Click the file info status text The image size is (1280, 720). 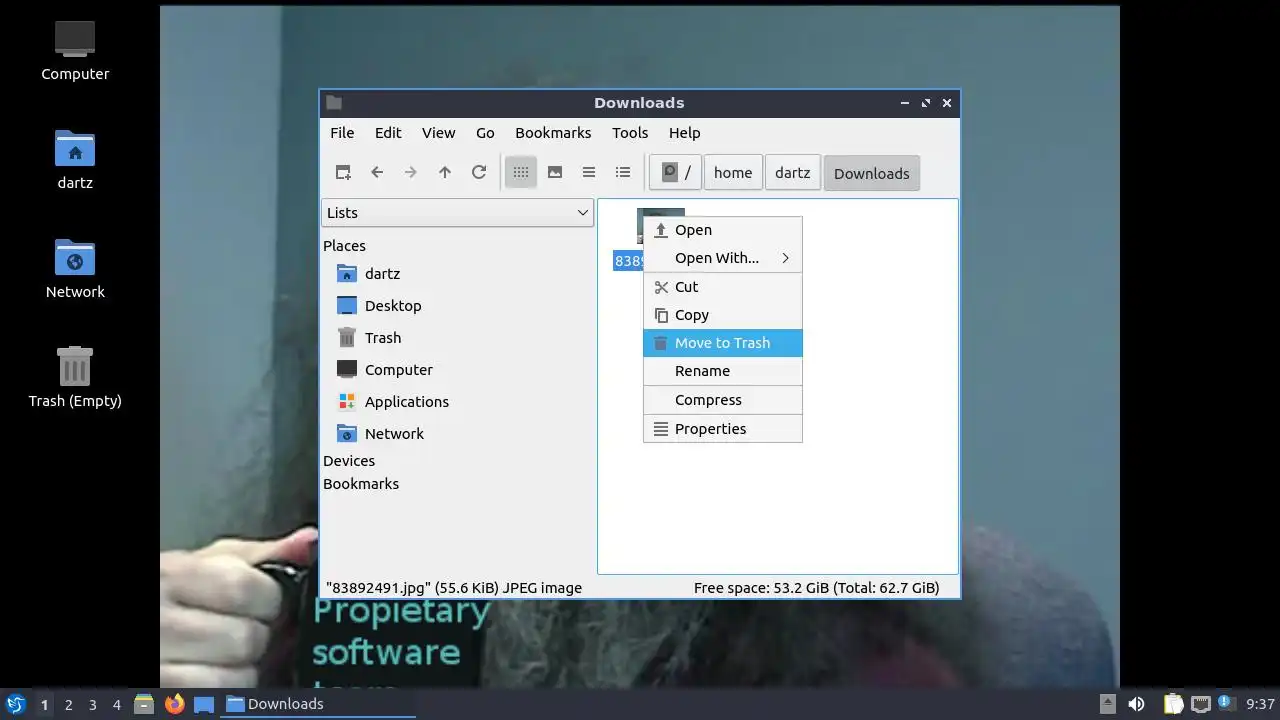[x=454, y=588]
